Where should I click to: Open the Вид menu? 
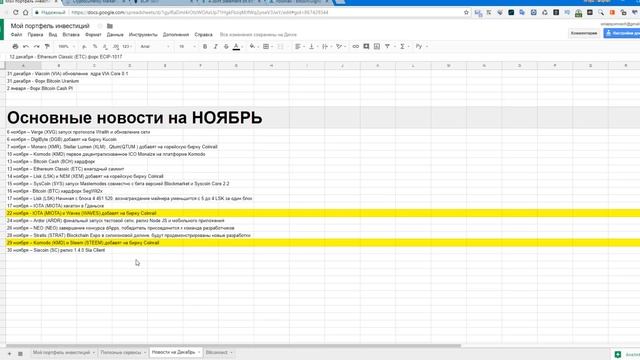[53, 35]
